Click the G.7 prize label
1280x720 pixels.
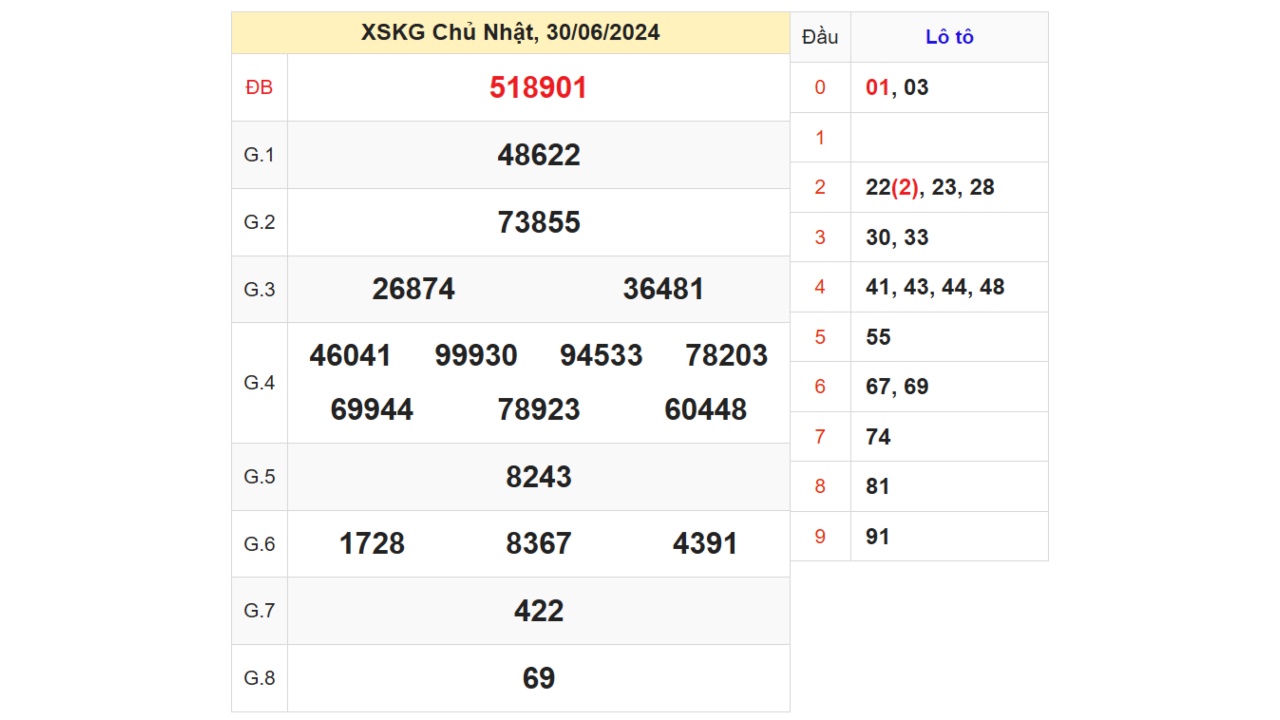coord(259,611)
